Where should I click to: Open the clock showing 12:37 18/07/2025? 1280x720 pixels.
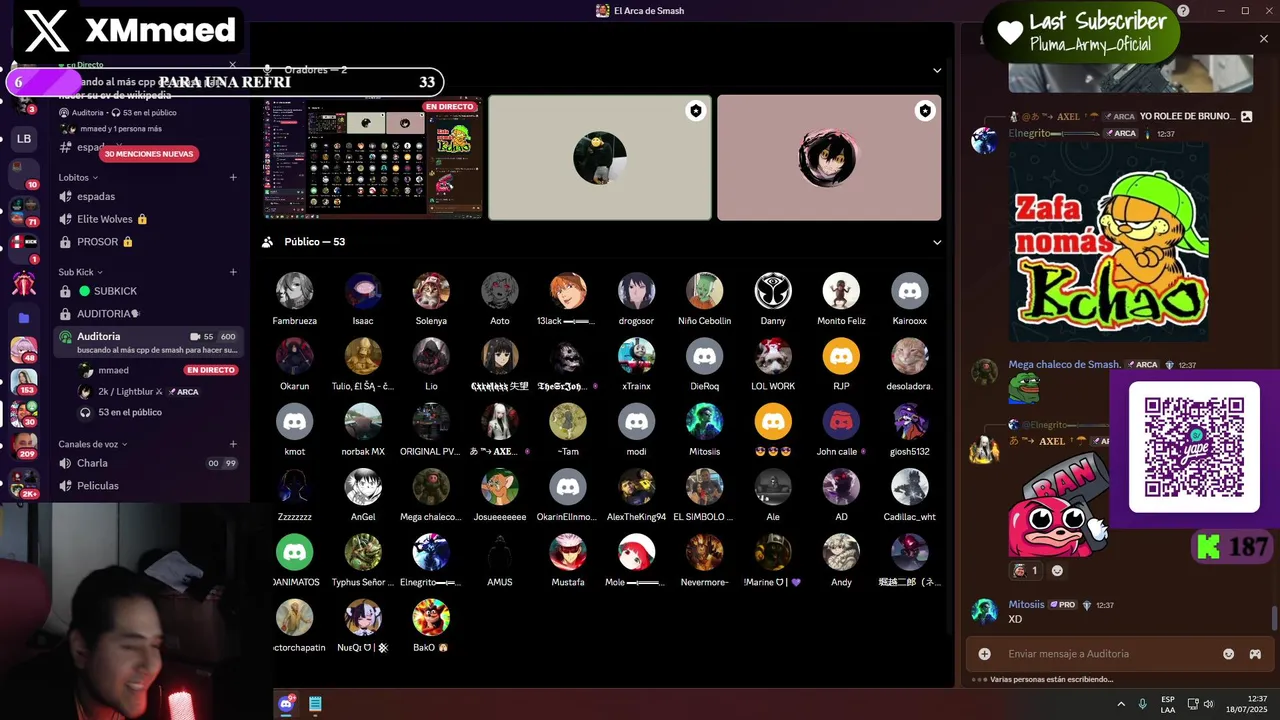pyautogui.click(x=1246, y=704)
